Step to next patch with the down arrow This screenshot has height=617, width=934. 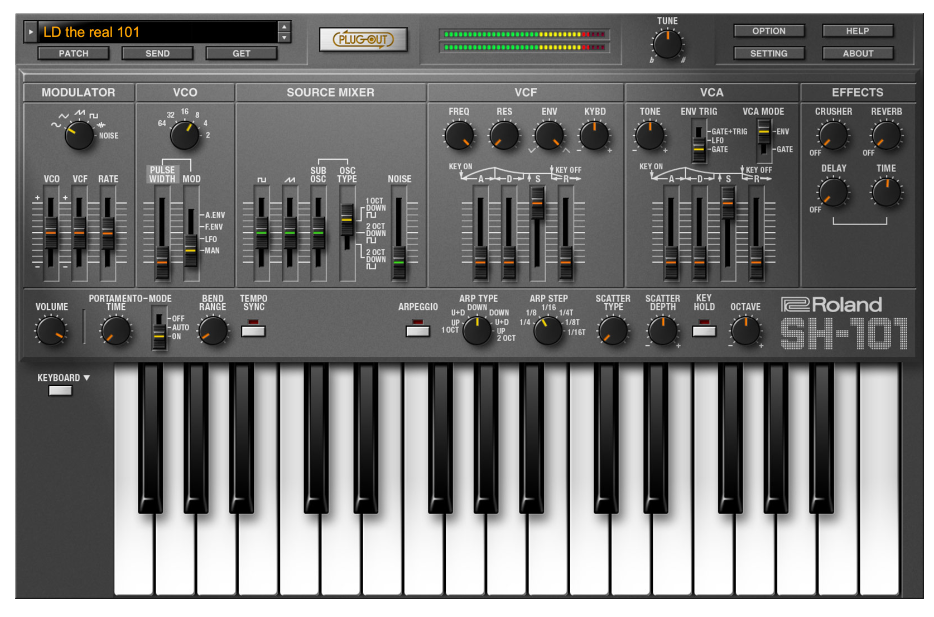click(x=285, y=38)
